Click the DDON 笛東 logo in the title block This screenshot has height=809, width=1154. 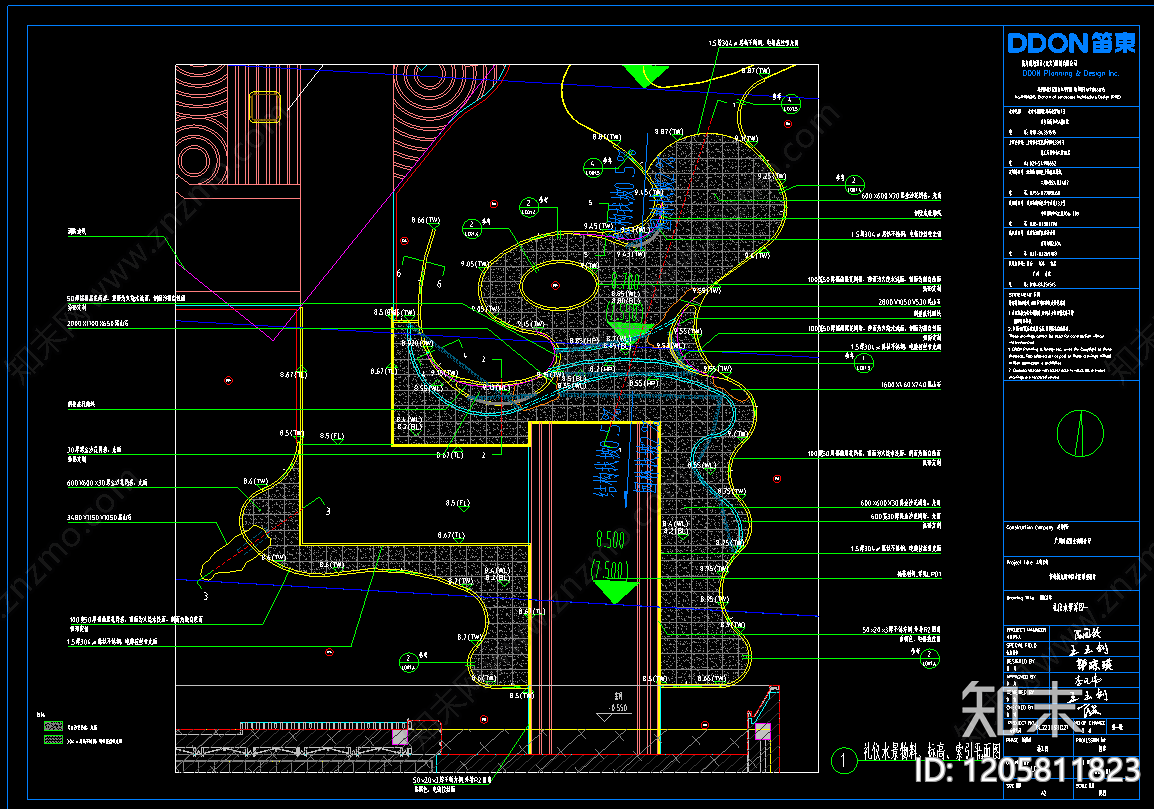pos(1071,44)
